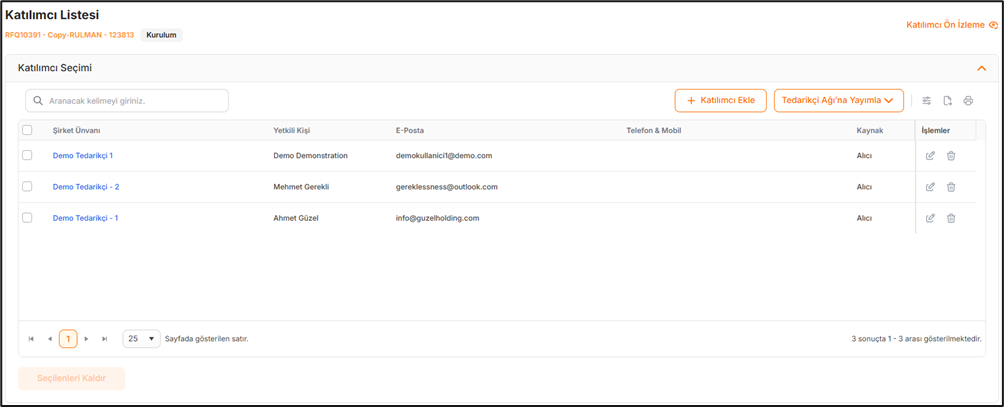The width and height of the screenshot is (1004, 407).
Task: Collapse the Katılımcı Seçimi section
Action: coord(981,68)
